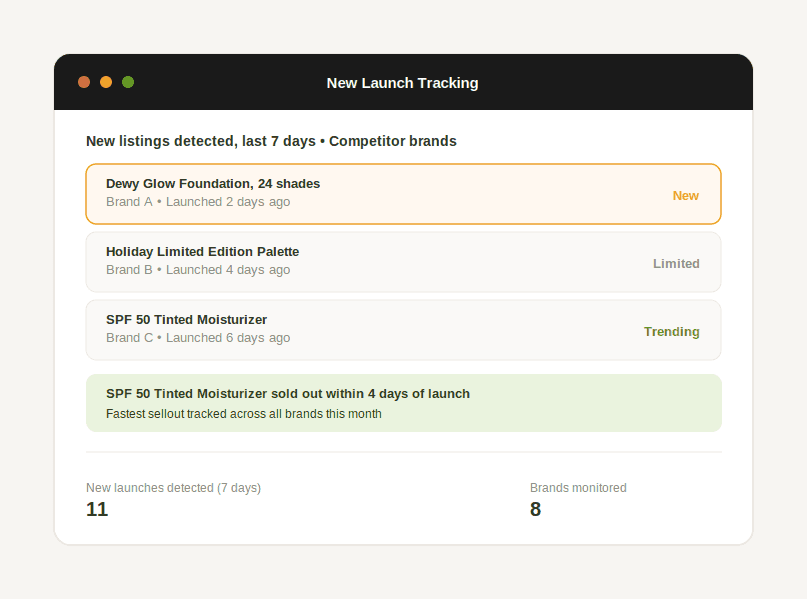The image size is (807, 599).
Task: Open the SPF 50 Tinted Moisturizer listing card
Action: 404,330
